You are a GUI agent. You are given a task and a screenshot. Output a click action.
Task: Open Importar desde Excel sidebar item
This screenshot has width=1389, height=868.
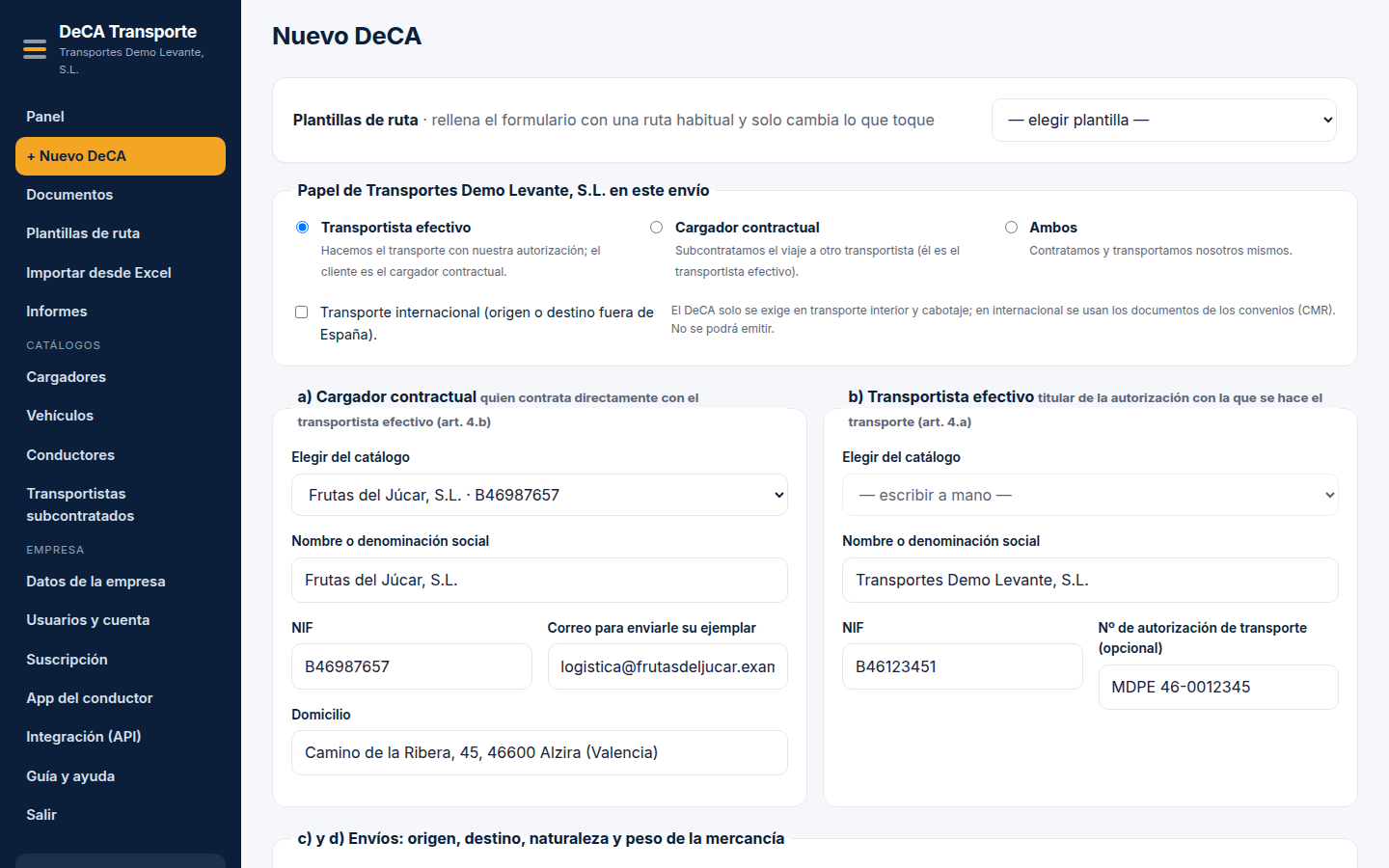click(121, 273)
